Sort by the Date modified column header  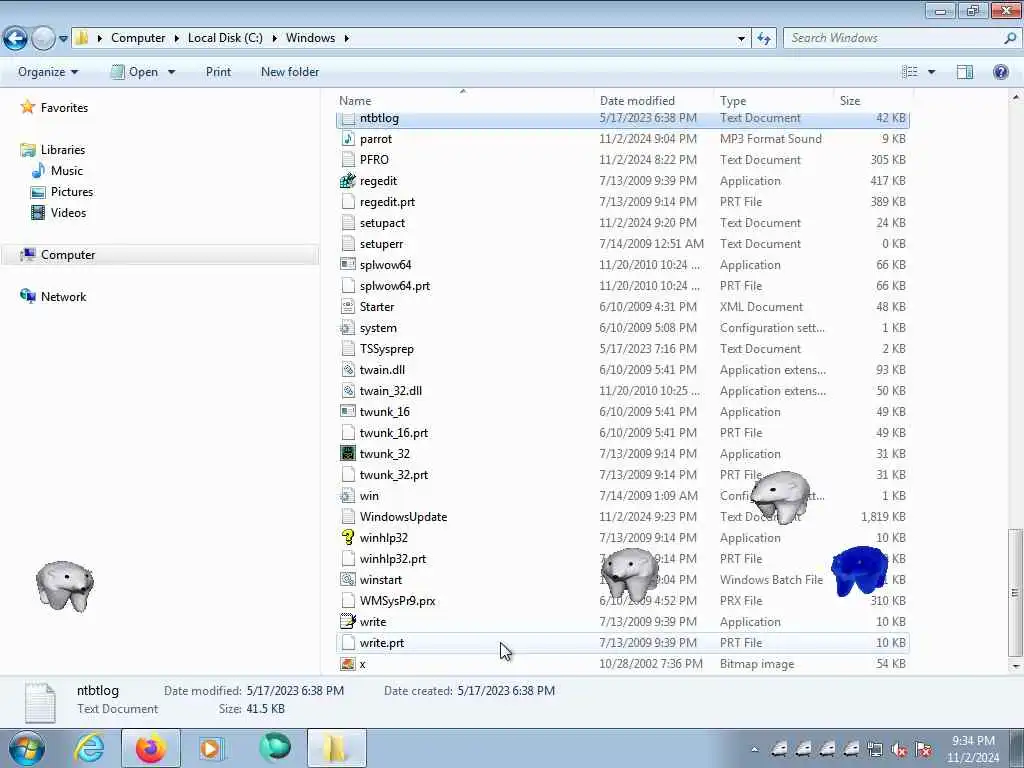pyautogui.click(x=654, y=101)
